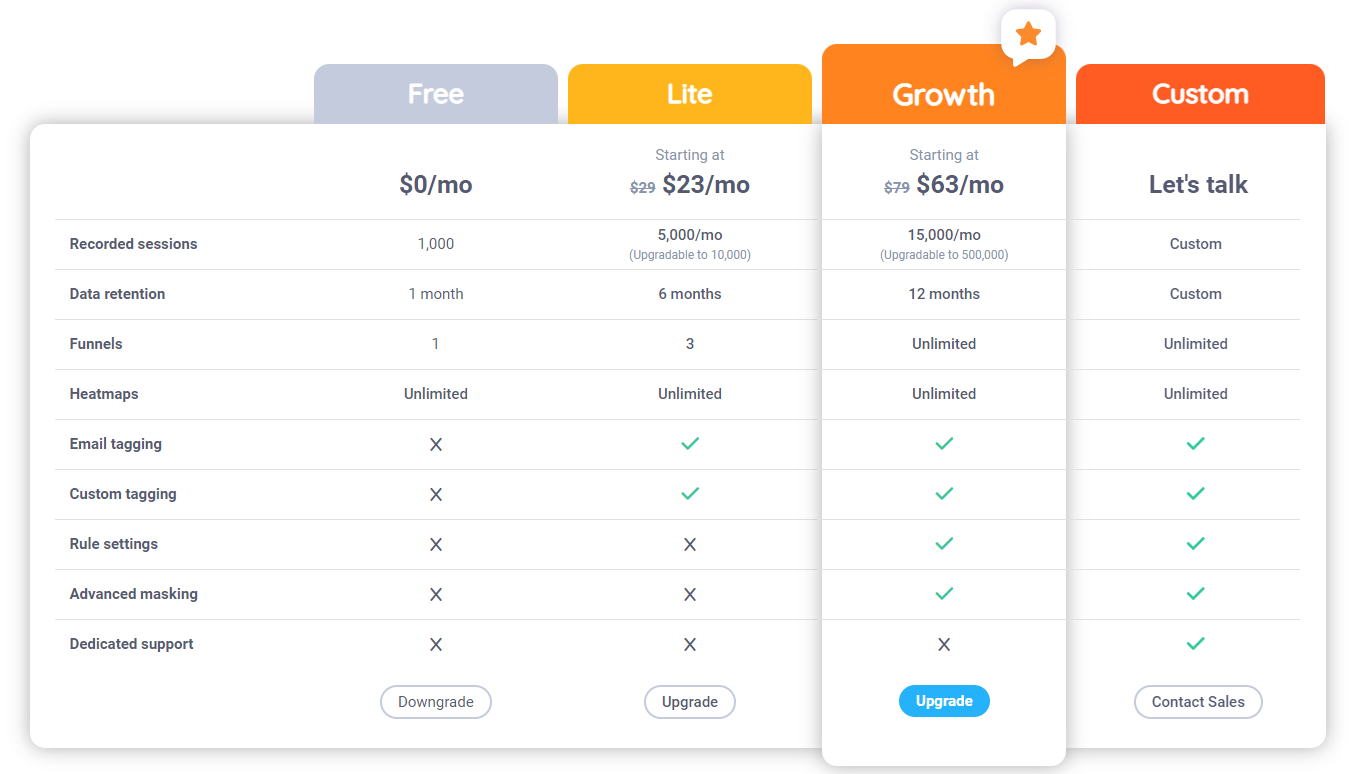Image resolution: width=1354 pixels, height=774 pixels.
Task: Click the star badge above Growth plan
Action: point(1028,35)
